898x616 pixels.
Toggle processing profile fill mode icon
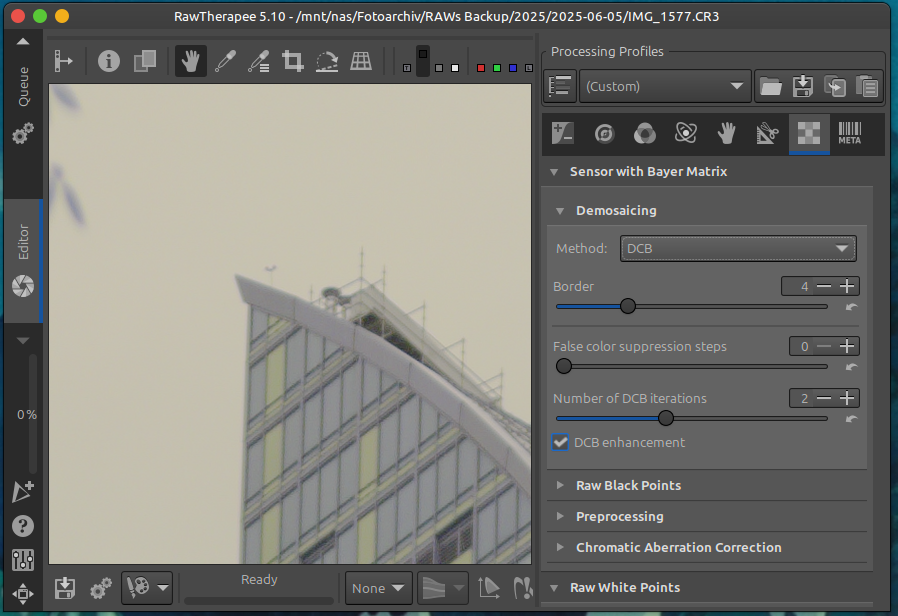click(560, 86)
